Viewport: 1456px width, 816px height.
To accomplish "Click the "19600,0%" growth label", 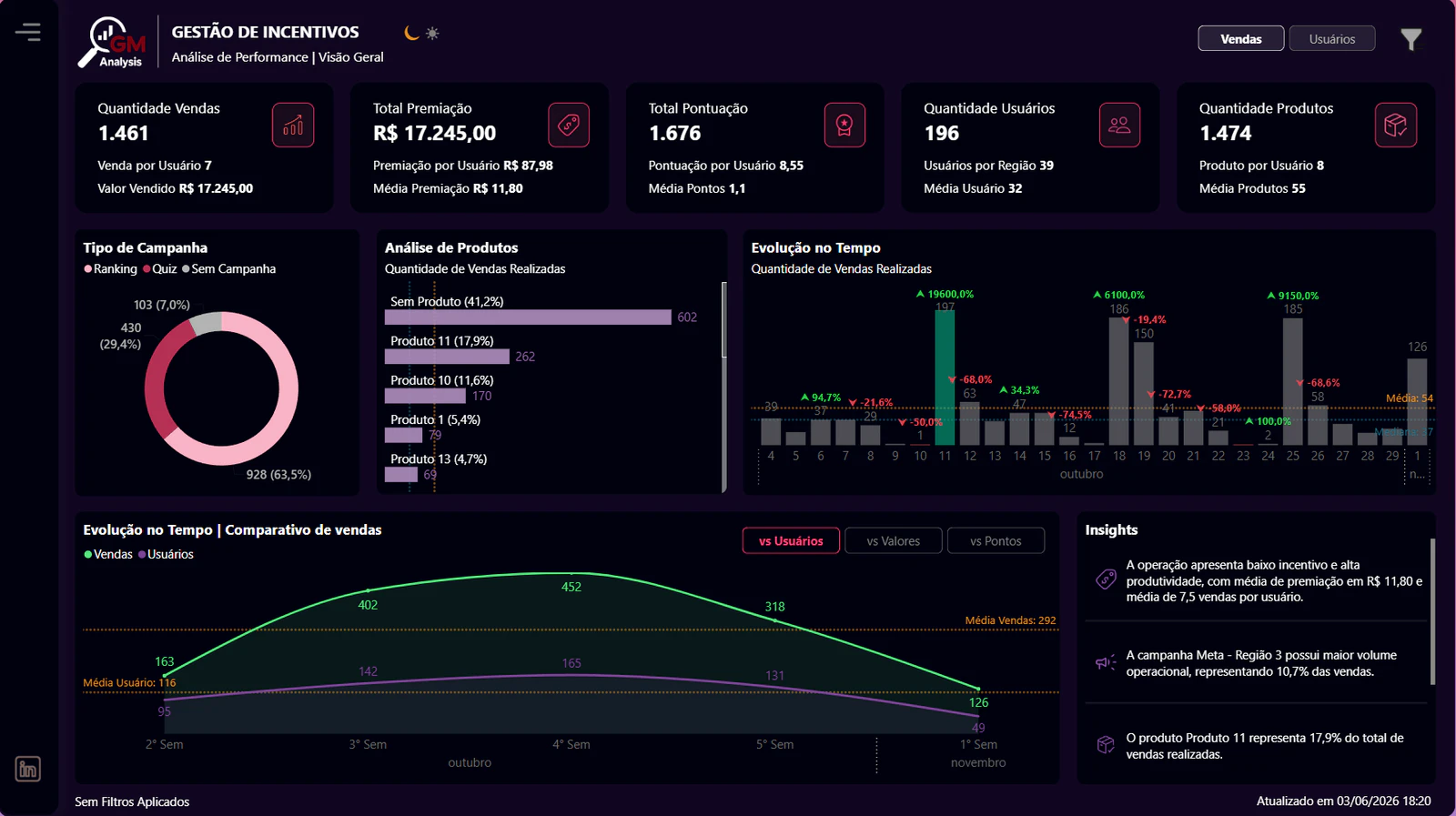I will click(x=945, y=295).
